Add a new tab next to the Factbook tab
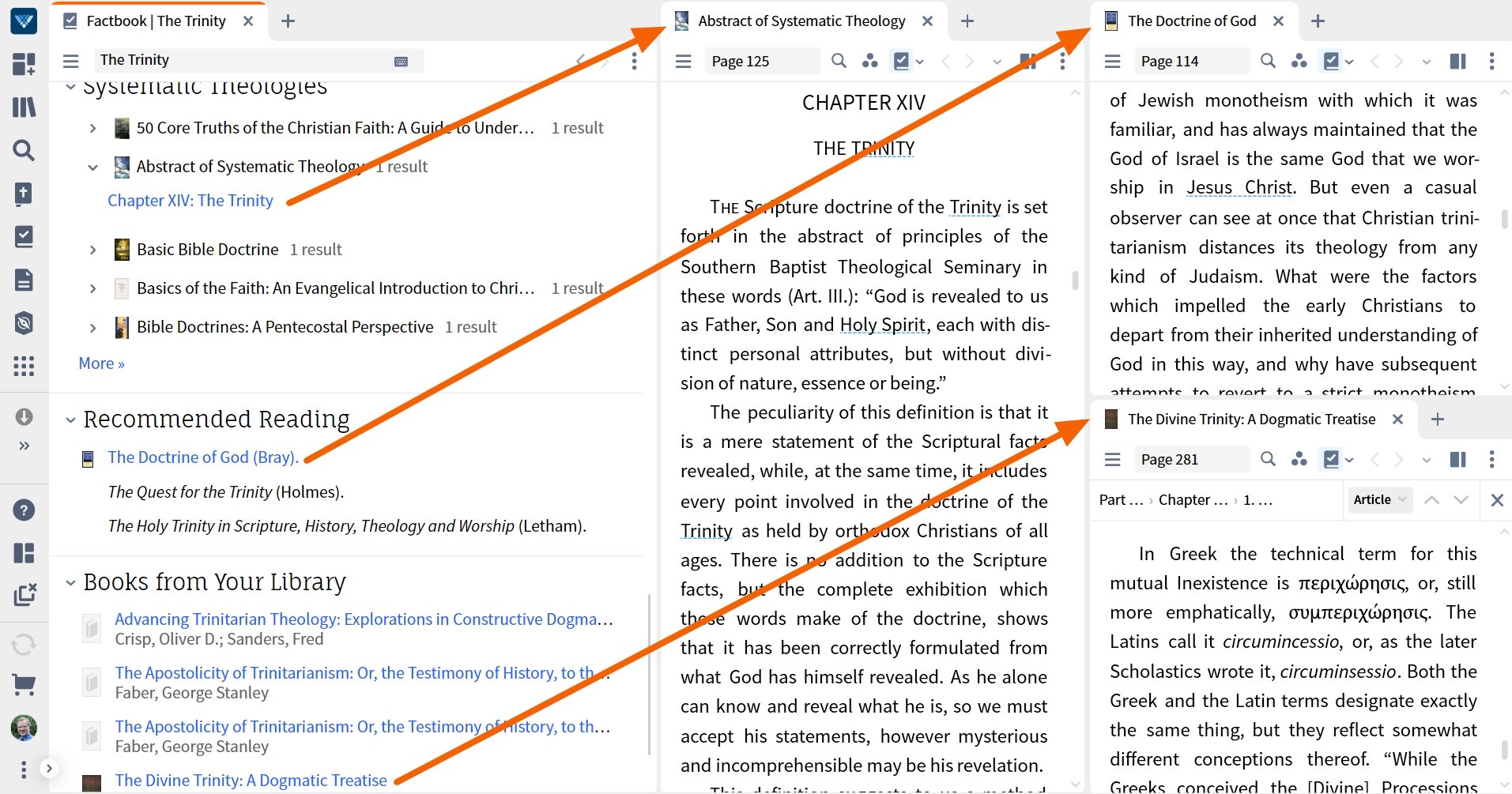 [x=288, y=21]
